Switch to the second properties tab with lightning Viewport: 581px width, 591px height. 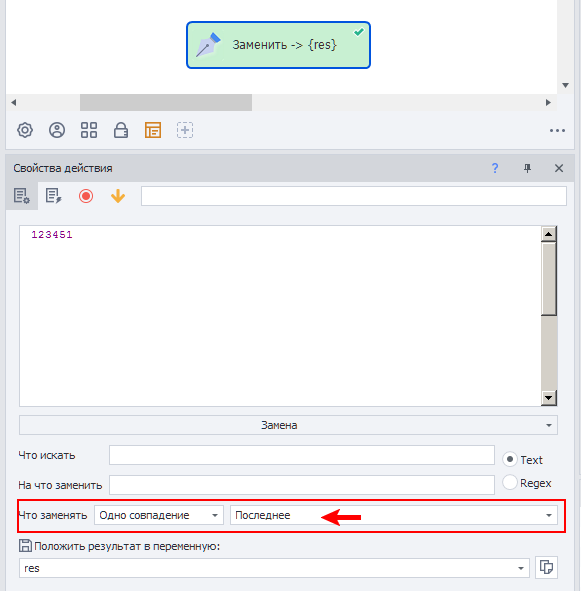(x=54, y=196)
